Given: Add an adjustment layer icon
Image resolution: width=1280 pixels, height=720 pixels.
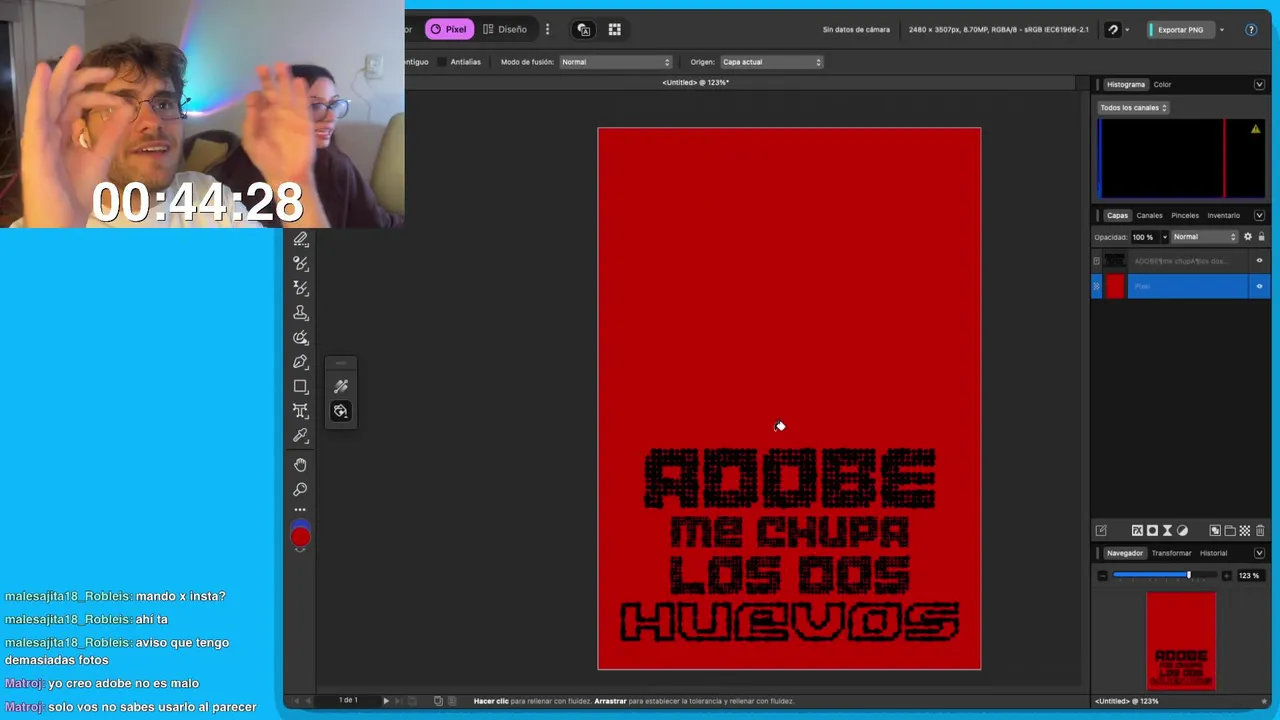Looking at the screenshot, I should [1183, 531].
